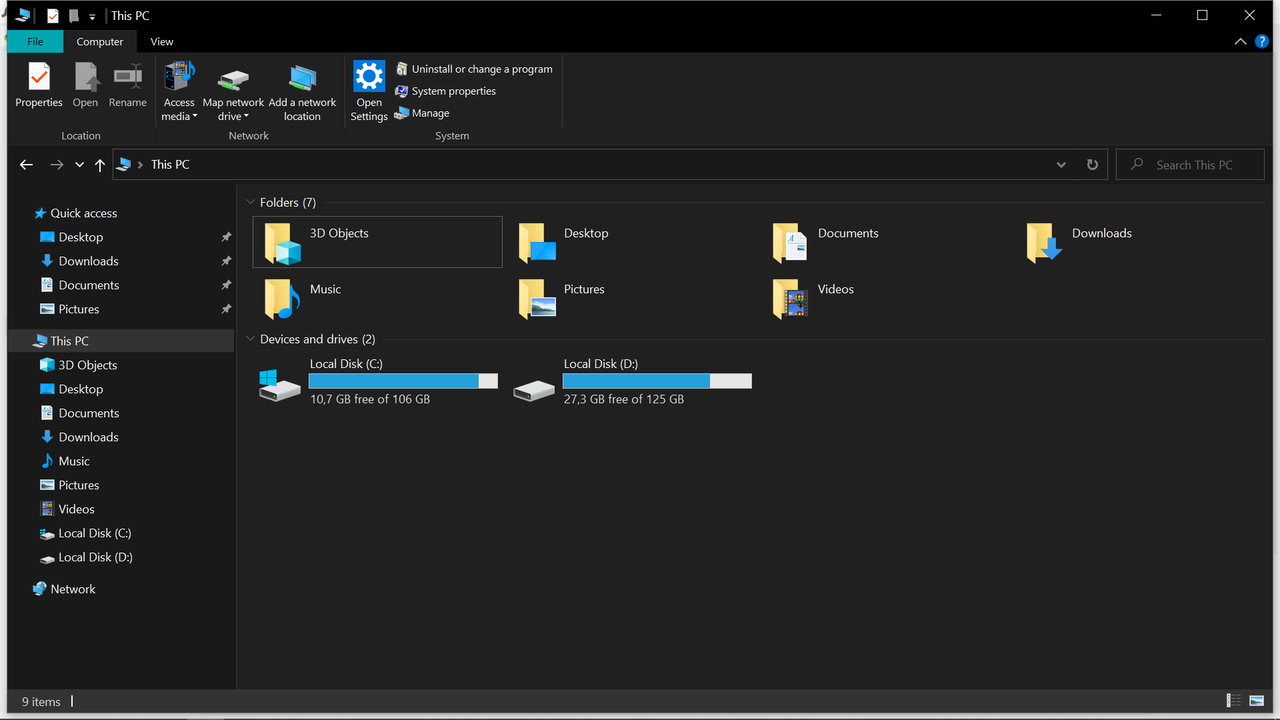Click the title bar Properties checkmark icon
The height and width of the screenshot is (720, 1280).
(x=53, y=16)
